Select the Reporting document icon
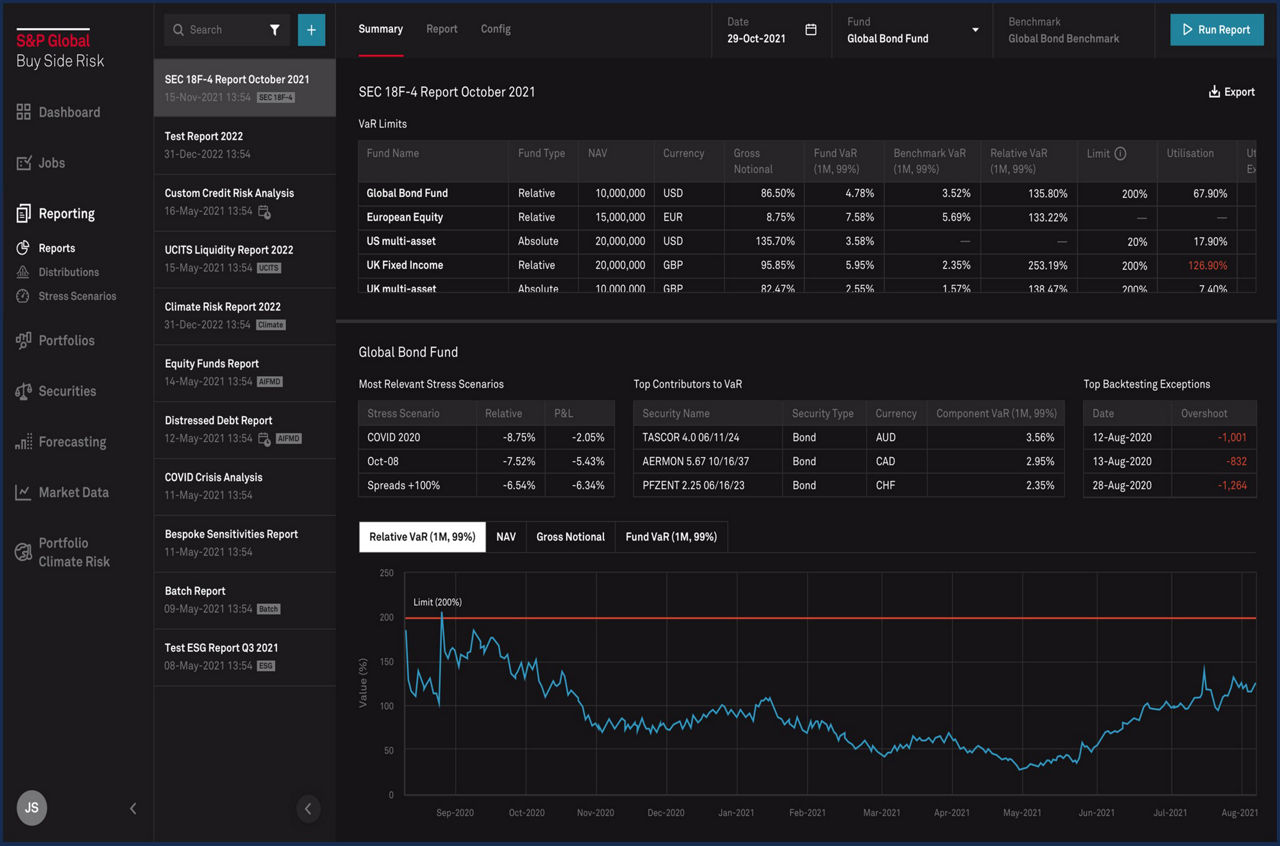 23,213
